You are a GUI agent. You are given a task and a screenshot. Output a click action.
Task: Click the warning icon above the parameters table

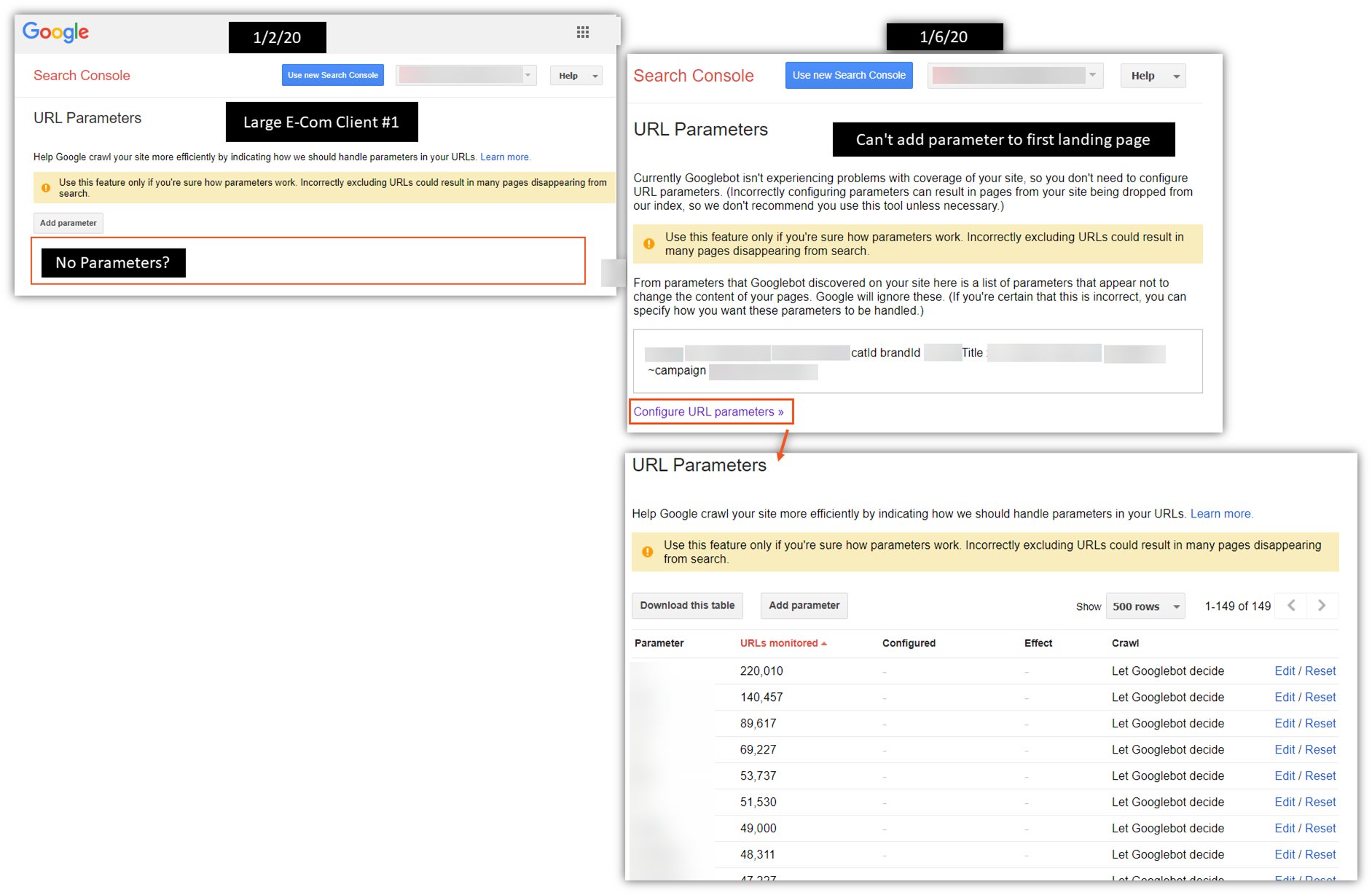(x=647, y=552)
